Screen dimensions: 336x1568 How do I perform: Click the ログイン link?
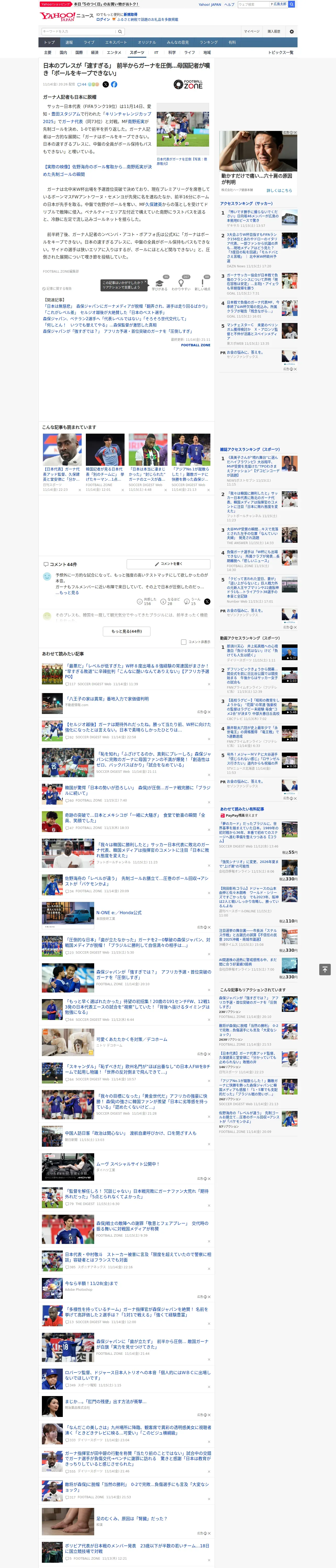tap(103, 20)
